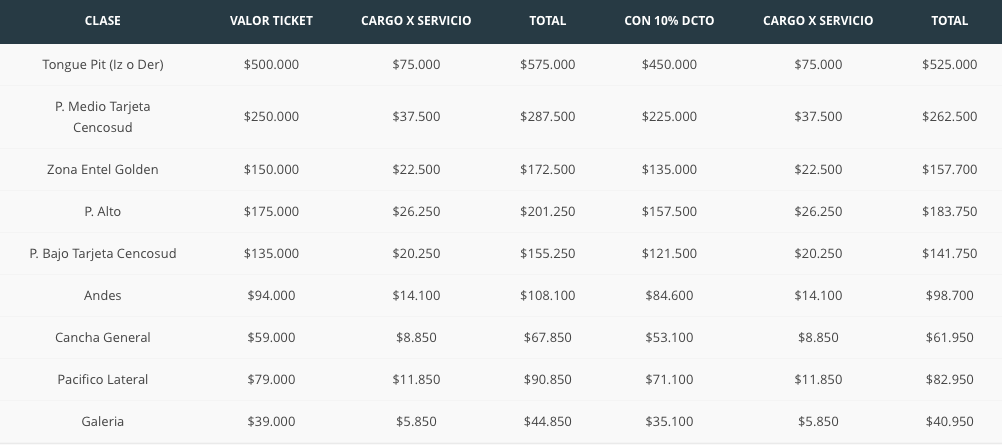The image size is (1002, 445).
Task: Click the $121.500 discount value cell
Action: pyautogui.click(x=670, y=253)
